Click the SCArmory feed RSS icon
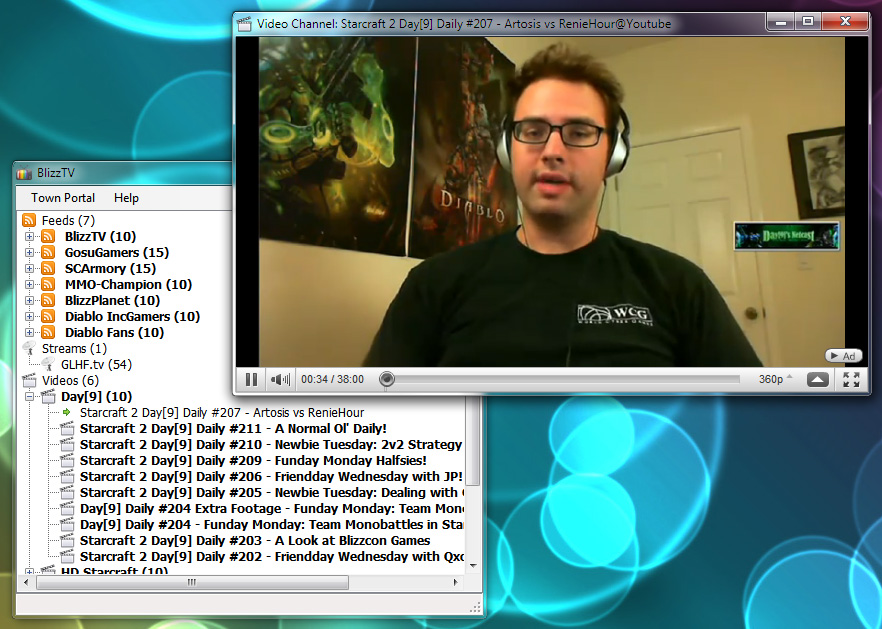882x629 pixels. click(48, 268)
